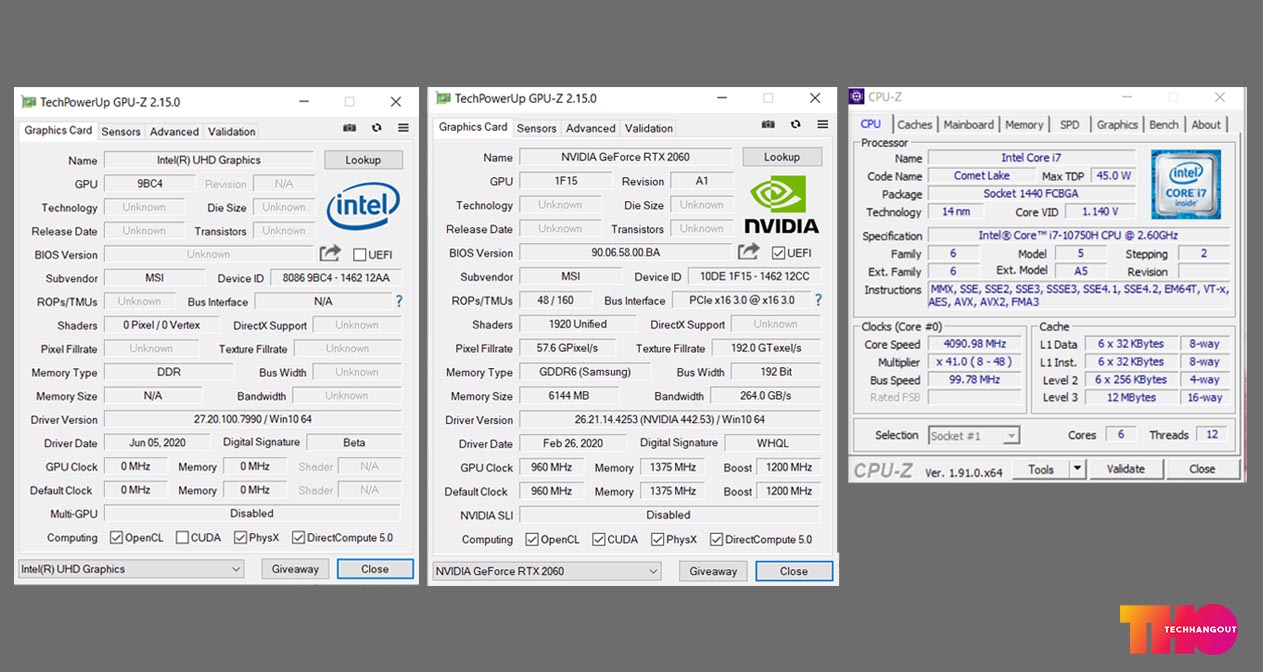Click Lookup button in NVIDIA GPU-Z window
Screen dimensions: 1263x672
click(x=782, y=157)
